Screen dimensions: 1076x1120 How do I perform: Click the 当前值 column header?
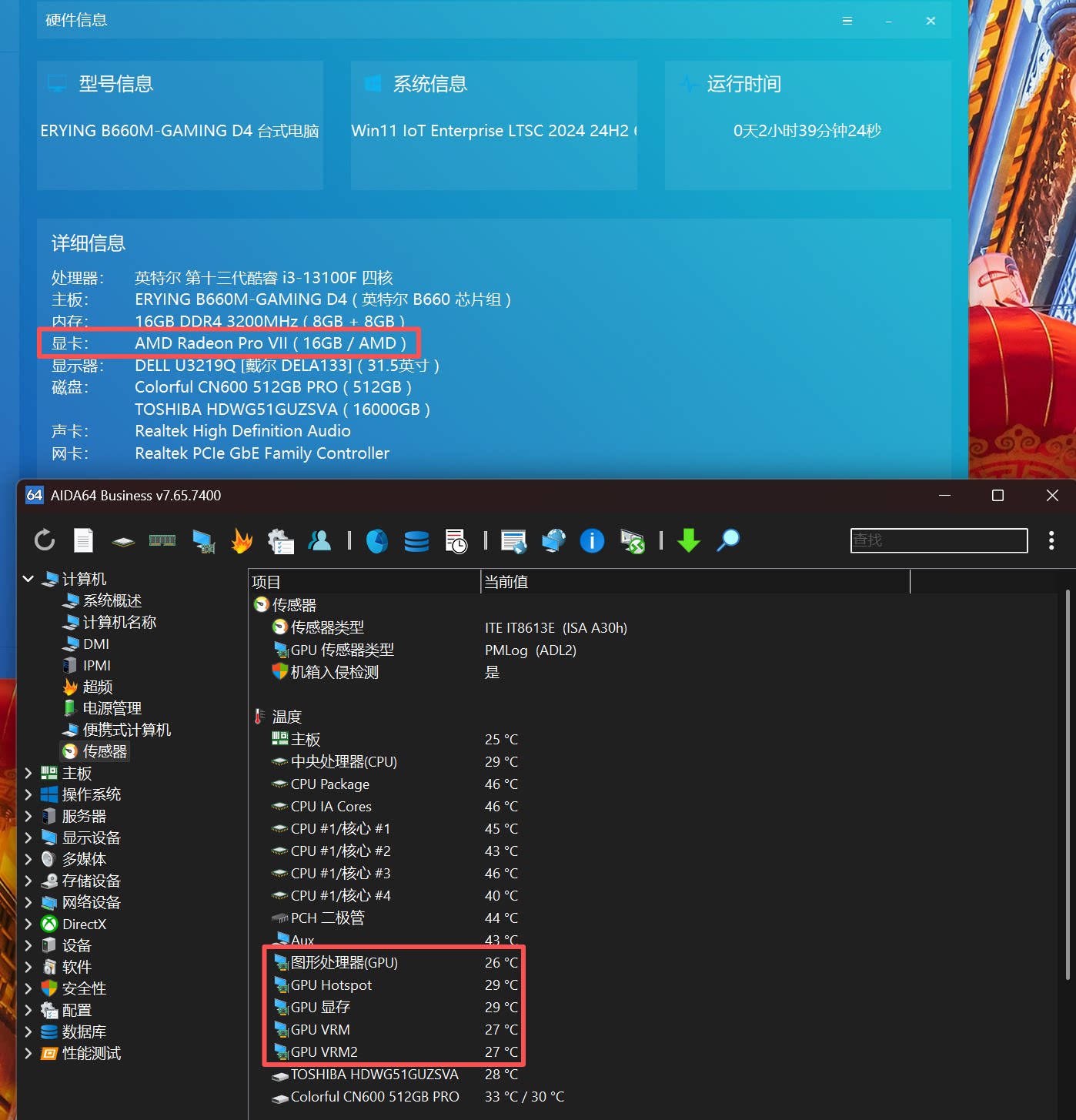pos(695,582)
